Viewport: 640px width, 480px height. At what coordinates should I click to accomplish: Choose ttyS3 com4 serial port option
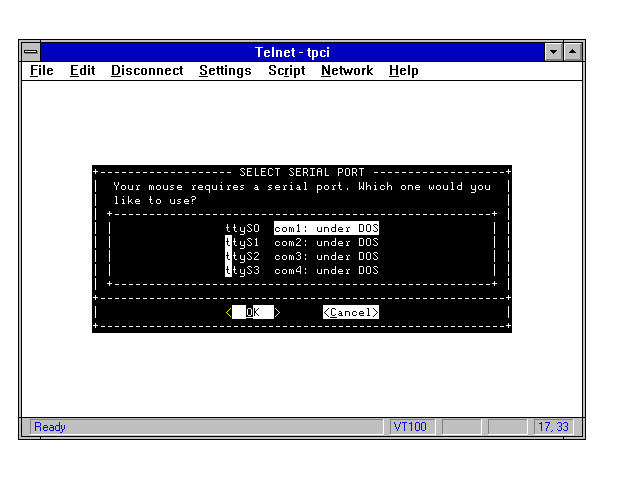[x=302, y=270]
